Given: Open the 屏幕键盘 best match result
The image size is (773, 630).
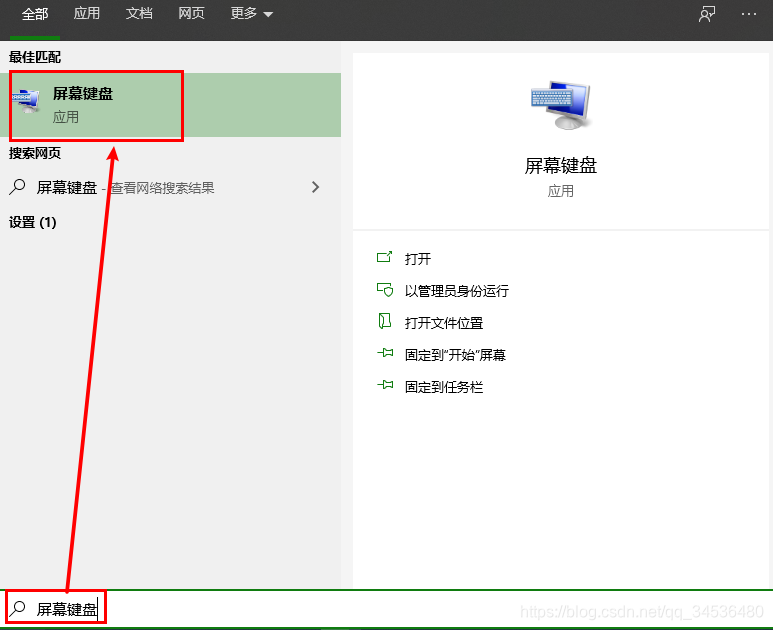Looking at the screenshot, I should tap(171, 105).
